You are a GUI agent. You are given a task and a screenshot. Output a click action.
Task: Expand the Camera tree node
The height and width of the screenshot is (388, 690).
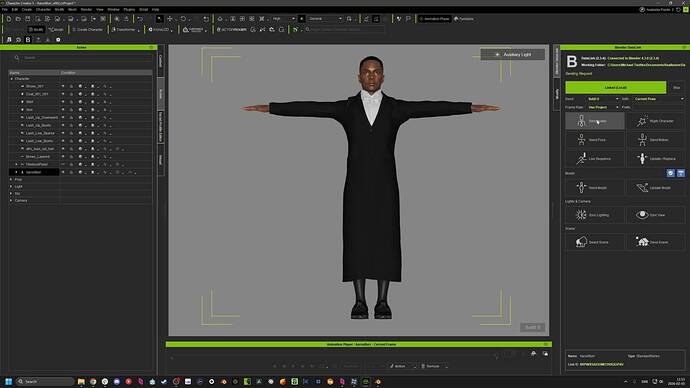point(11,201)
